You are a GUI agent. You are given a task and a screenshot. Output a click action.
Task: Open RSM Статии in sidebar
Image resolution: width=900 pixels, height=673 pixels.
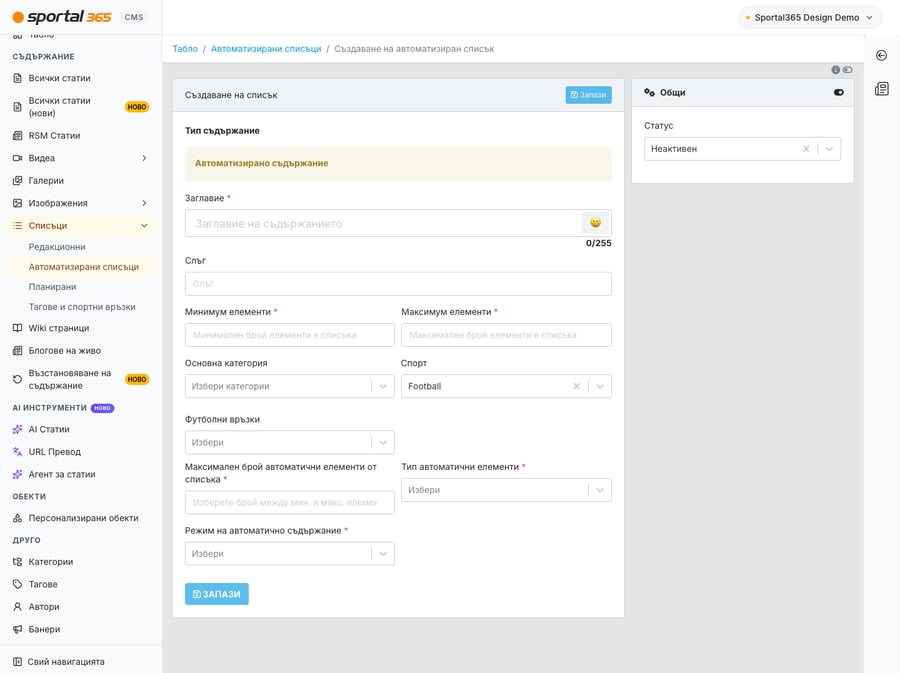[x=55, y=135]
